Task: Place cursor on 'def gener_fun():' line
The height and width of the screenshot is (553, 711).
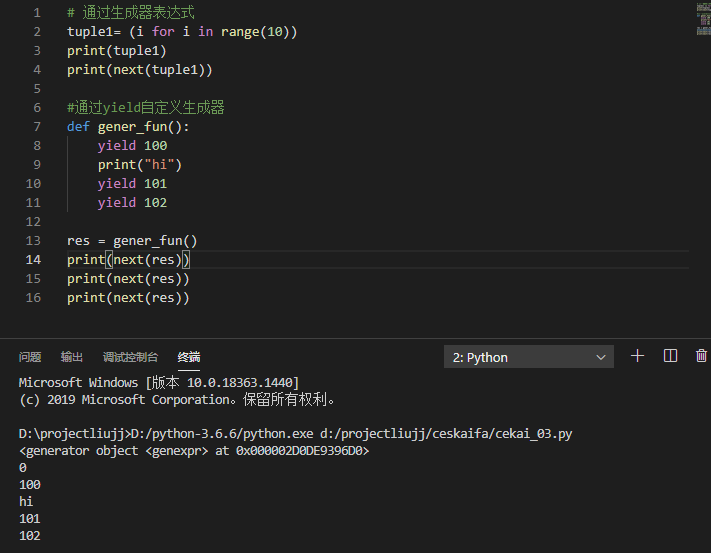Action: [x=128, y=127]
